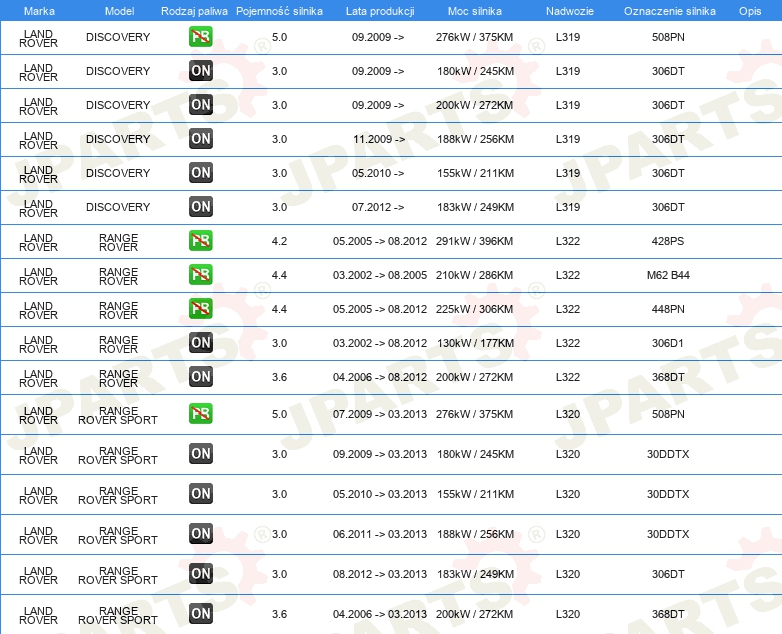Click the 06.2011 -> 03.2013 production years cell
Screen dimensions: 782x634
point(380,534)
